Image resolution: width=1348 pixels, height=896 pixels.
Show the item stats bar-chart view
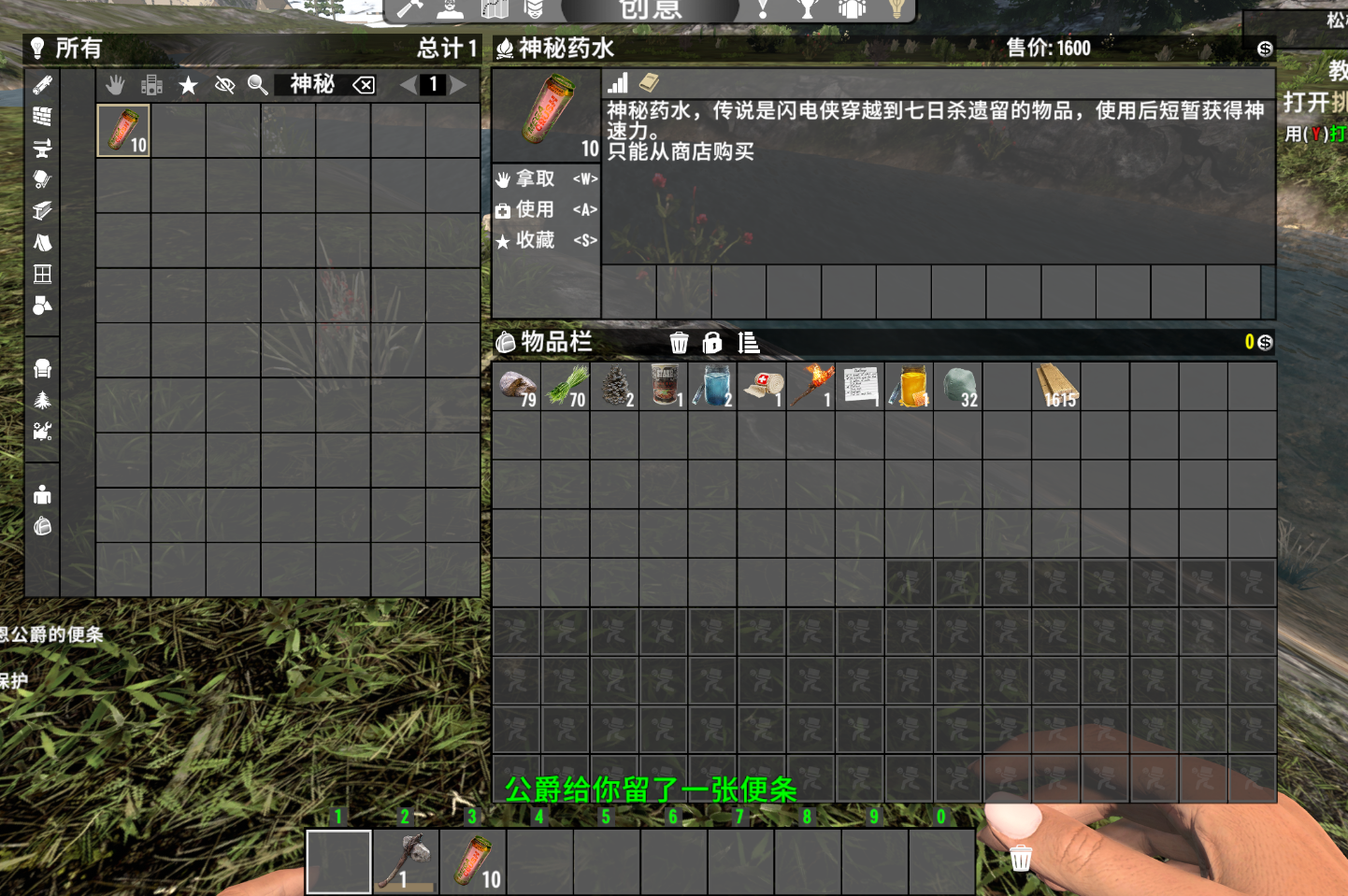pos(618,83)
